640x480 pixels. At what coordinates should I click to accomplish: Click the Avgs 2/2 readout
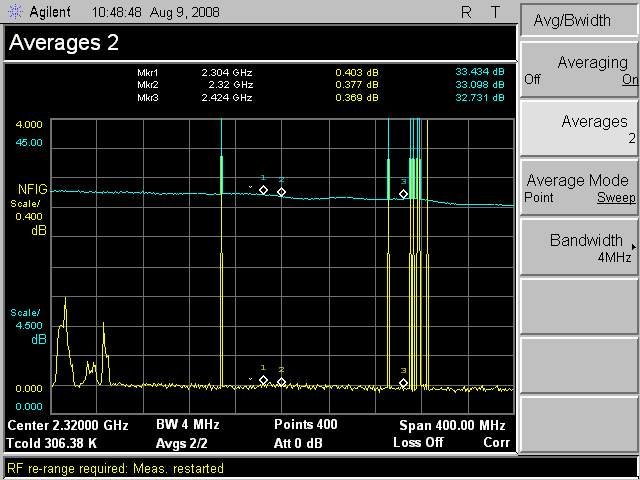pos(182,443)
